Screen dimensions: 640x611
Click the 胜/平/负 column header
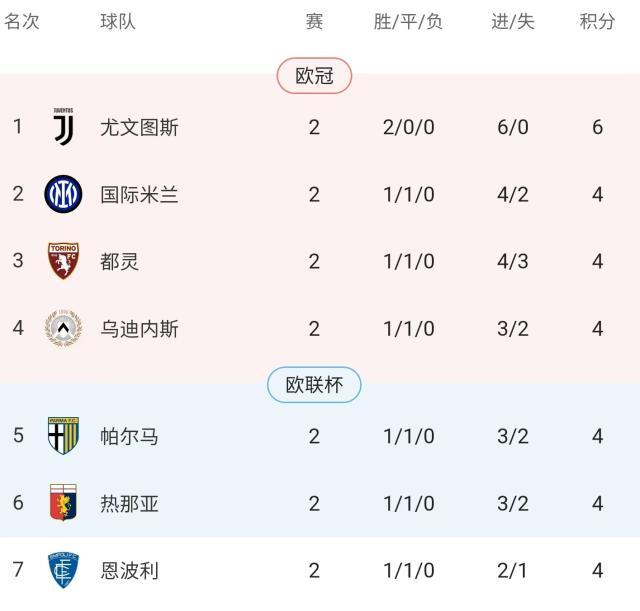[x=408, y=21]
